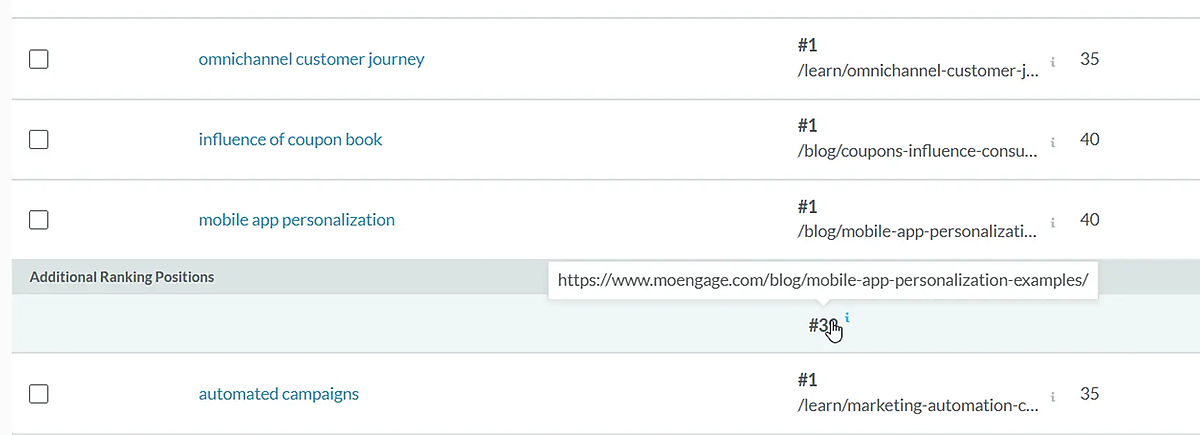This screenshot has height=435, width=1200.
Task: Collapse the Additional Ranking Positions section
Action: [x=122, y=277]
